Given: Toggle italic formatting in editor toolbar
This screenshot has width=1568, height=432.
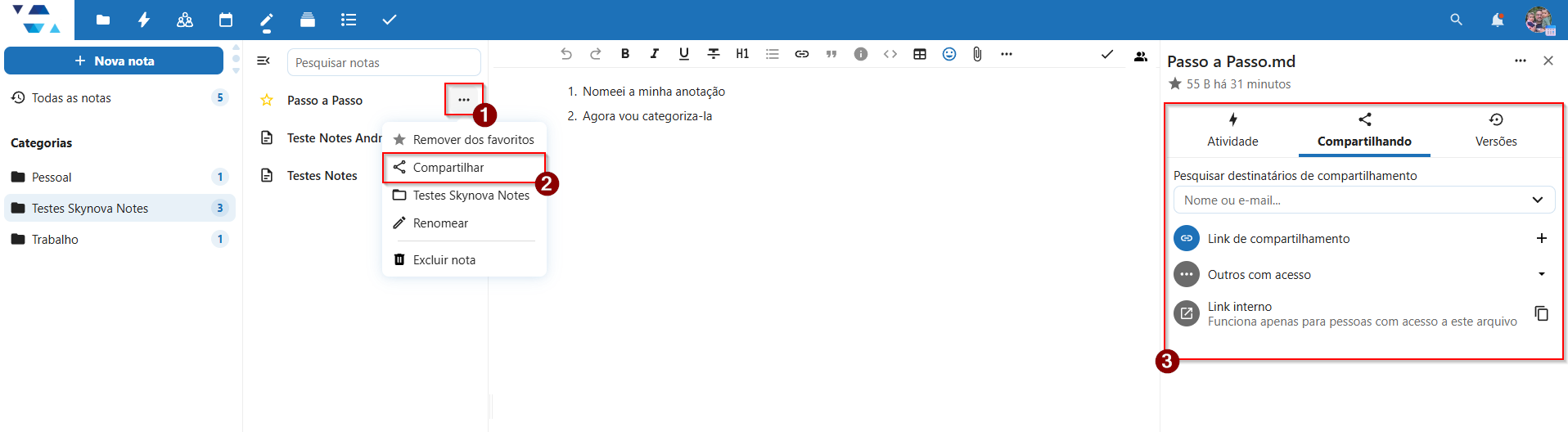Looking at the screenshot, I should coord(655,54).
